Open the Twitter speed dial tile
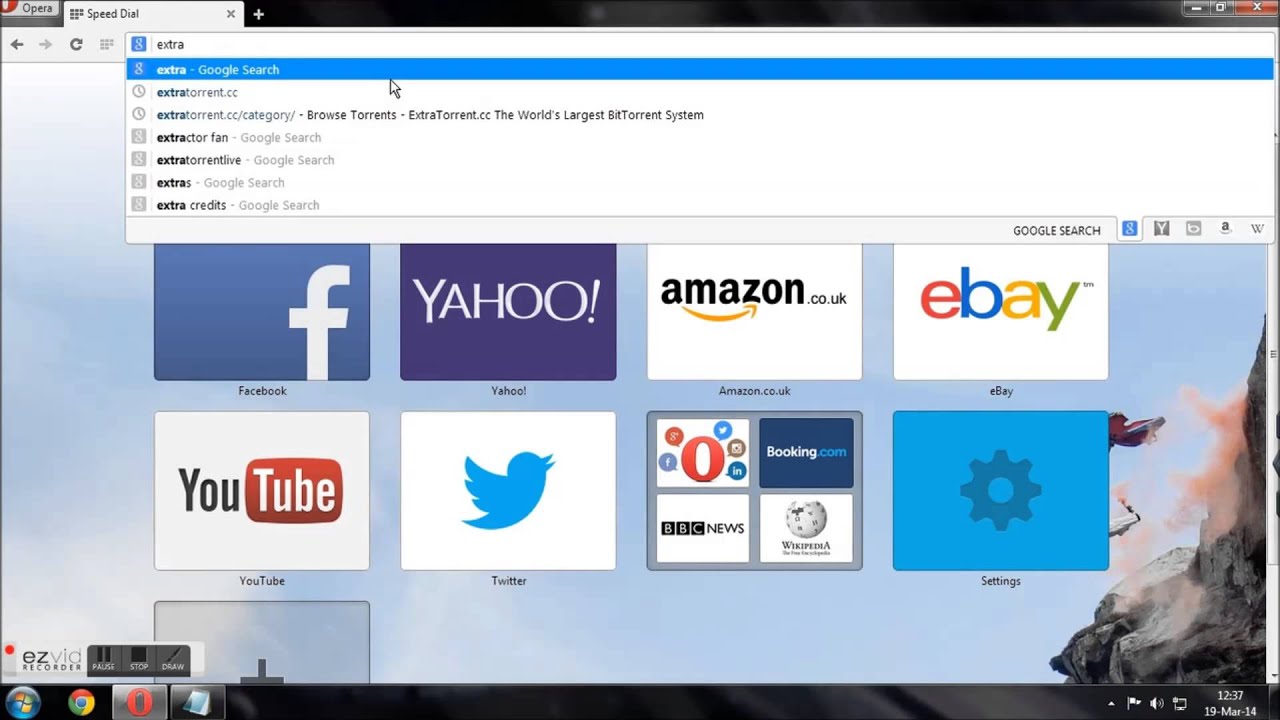1280x720 pixels. (508, 491)
